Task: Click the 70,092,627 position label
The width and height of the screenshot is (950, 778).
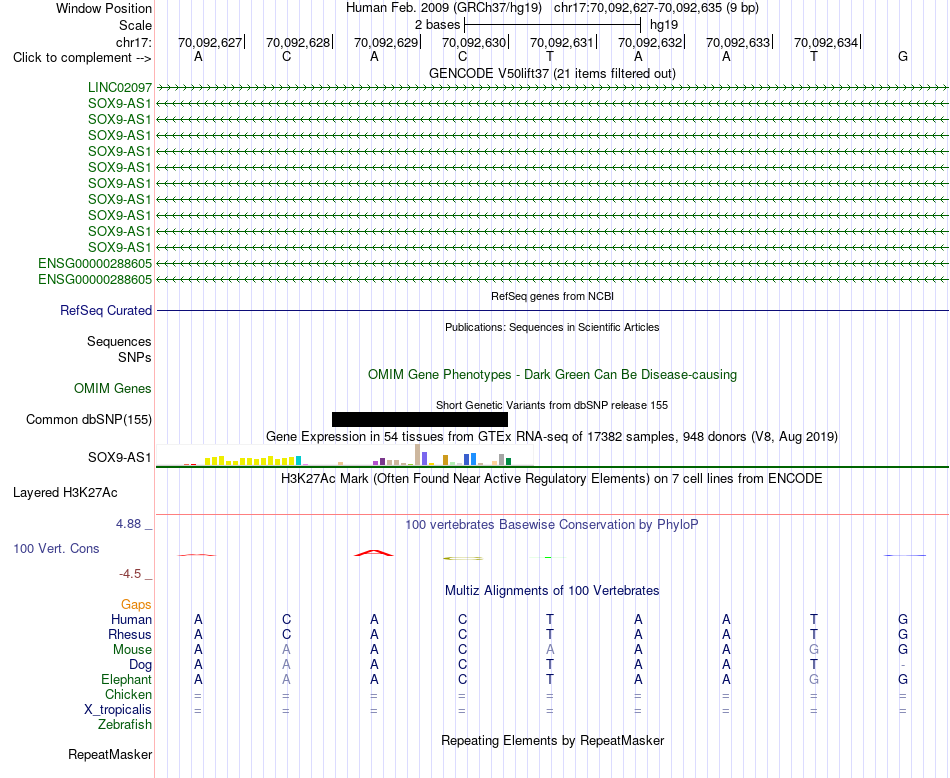Action: pos(210,42)
